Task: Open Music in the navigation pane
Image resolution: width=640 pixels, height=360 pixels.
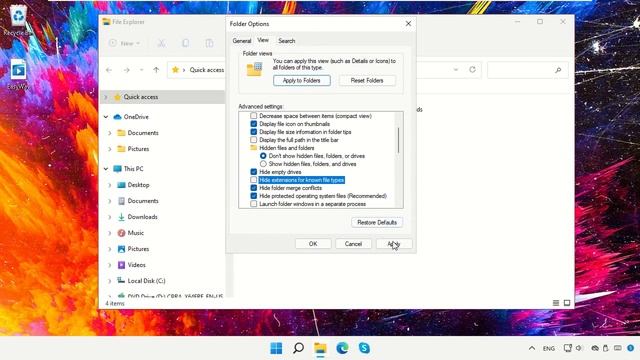Action: (x=136, y=233)
